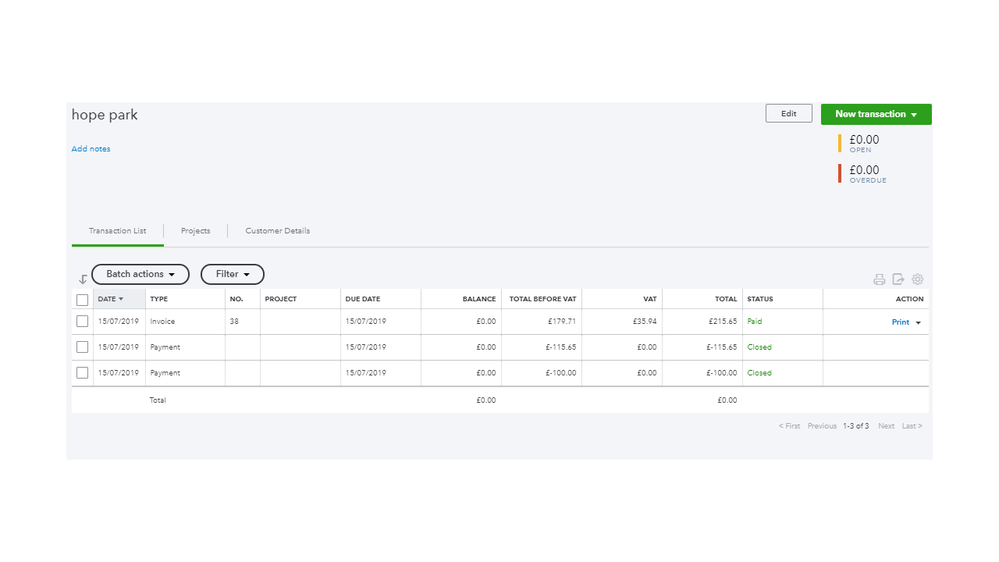Click the red Overdue balance bar

coord(840,173)
